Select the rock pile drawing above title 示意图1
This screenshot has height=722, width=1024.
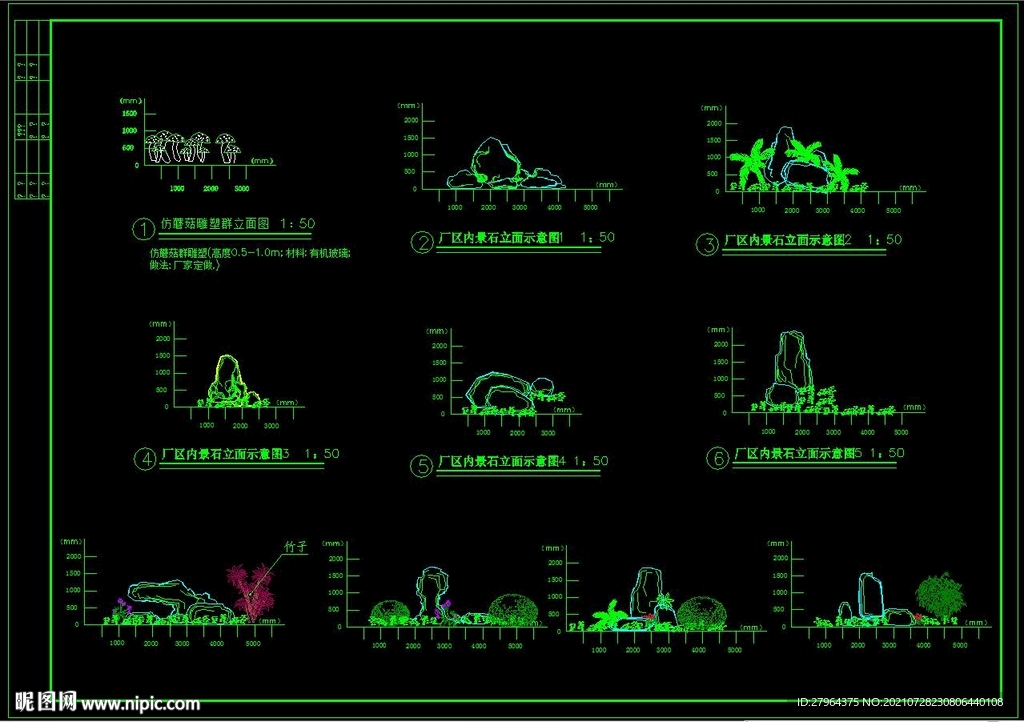[x=506, y=163]
